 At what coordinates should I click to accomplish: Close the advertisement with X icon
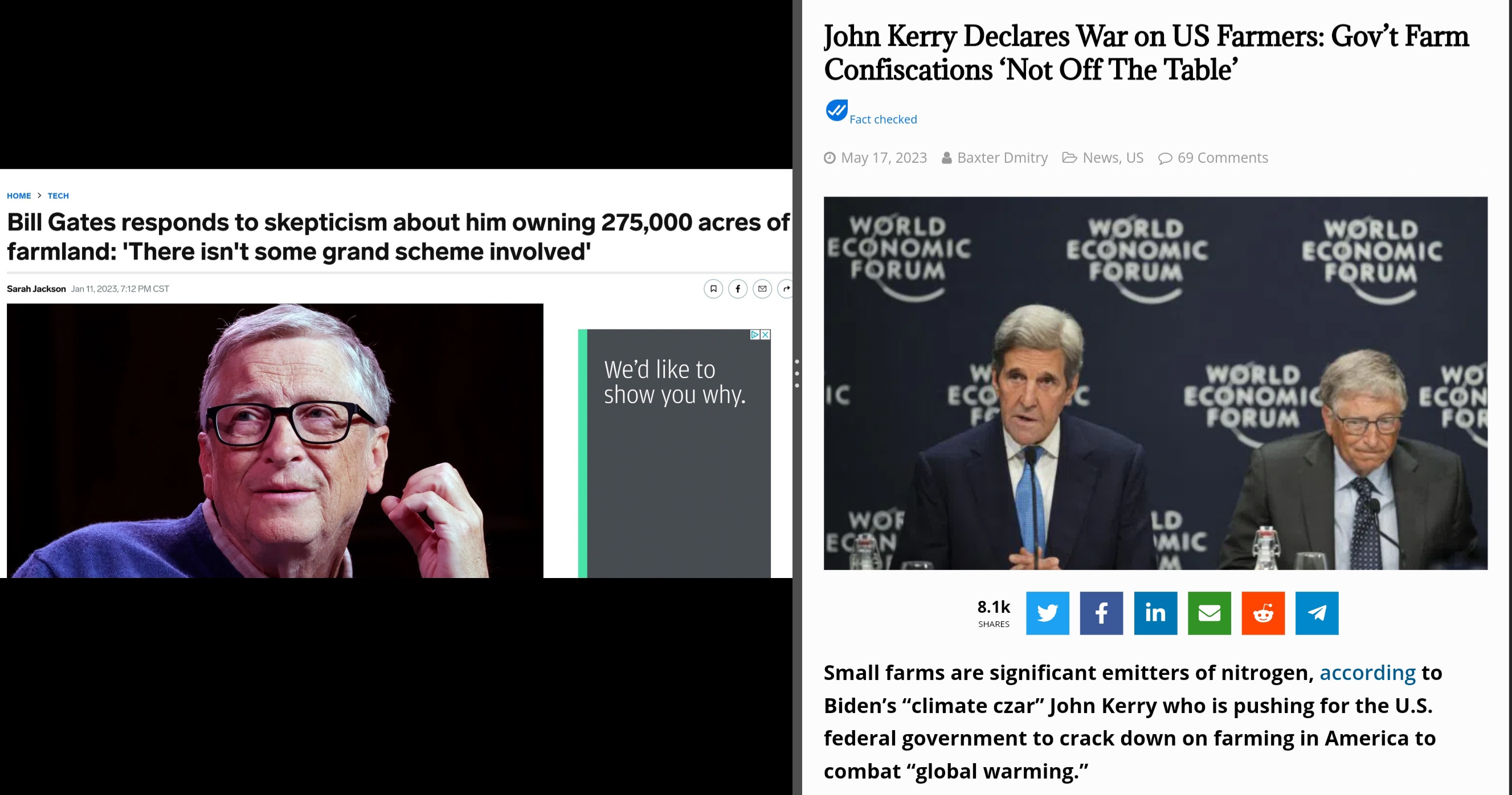coord(765,334)
